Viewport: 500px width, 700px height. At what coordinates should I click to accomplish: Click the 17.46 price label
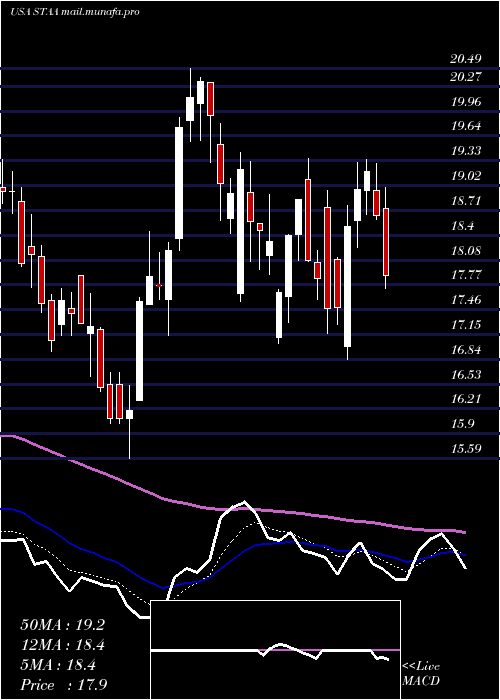(466, 300)
